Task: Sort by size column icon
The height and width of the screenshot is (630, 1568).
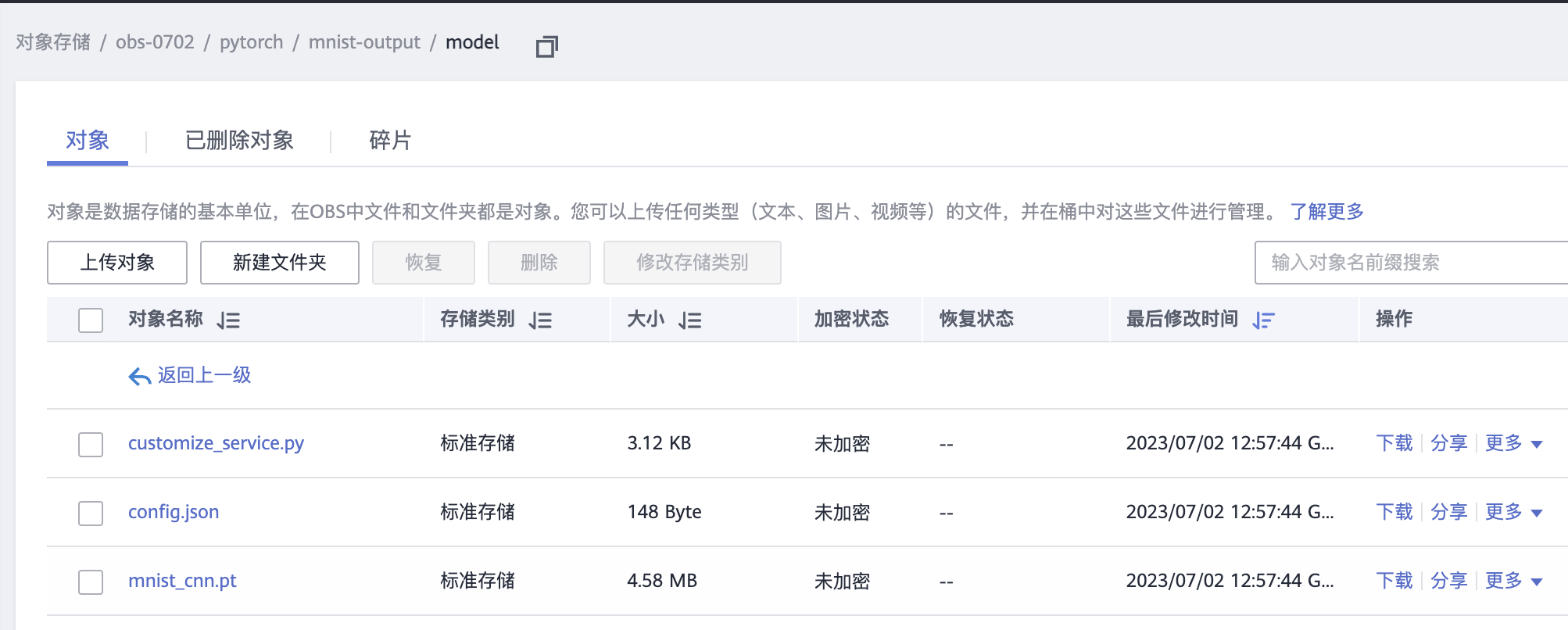Action: [x=689, y=320]
